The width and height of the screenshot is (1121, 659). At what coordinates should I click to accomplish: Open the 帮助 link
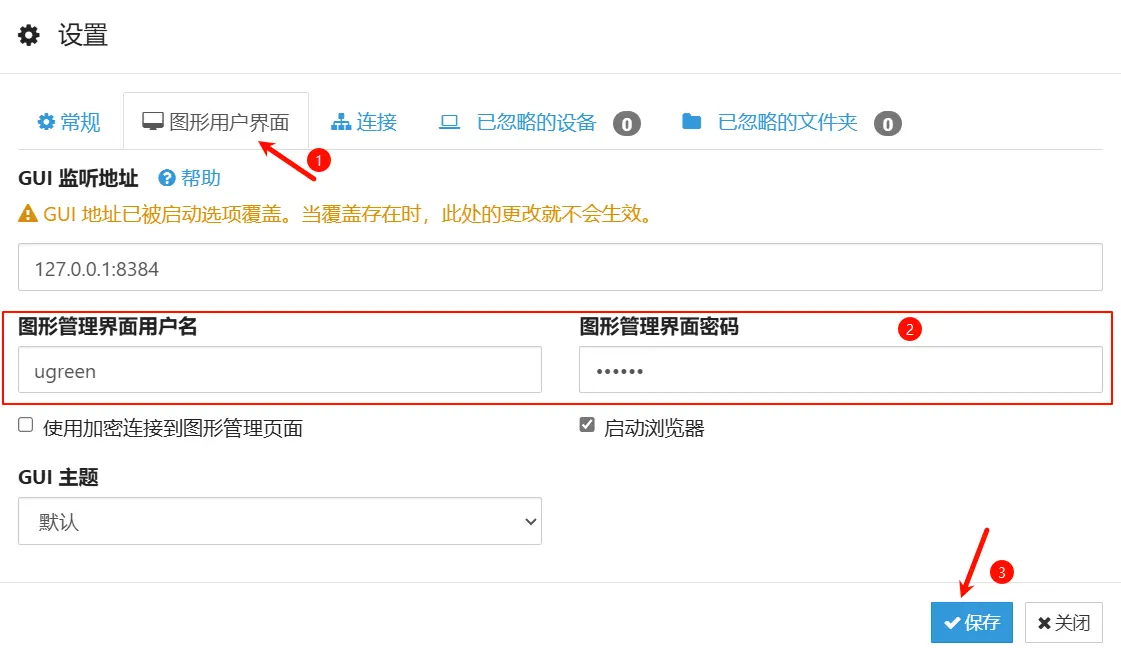[x=200, y=178]
